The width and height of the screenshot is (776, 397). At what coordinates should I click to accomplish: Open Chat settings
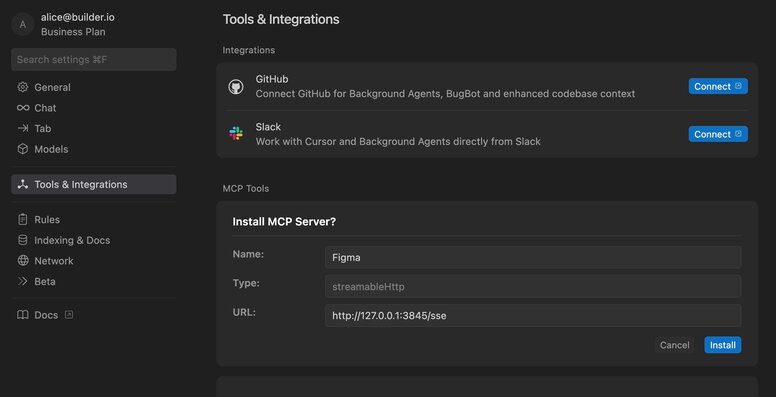pos(94,108)
